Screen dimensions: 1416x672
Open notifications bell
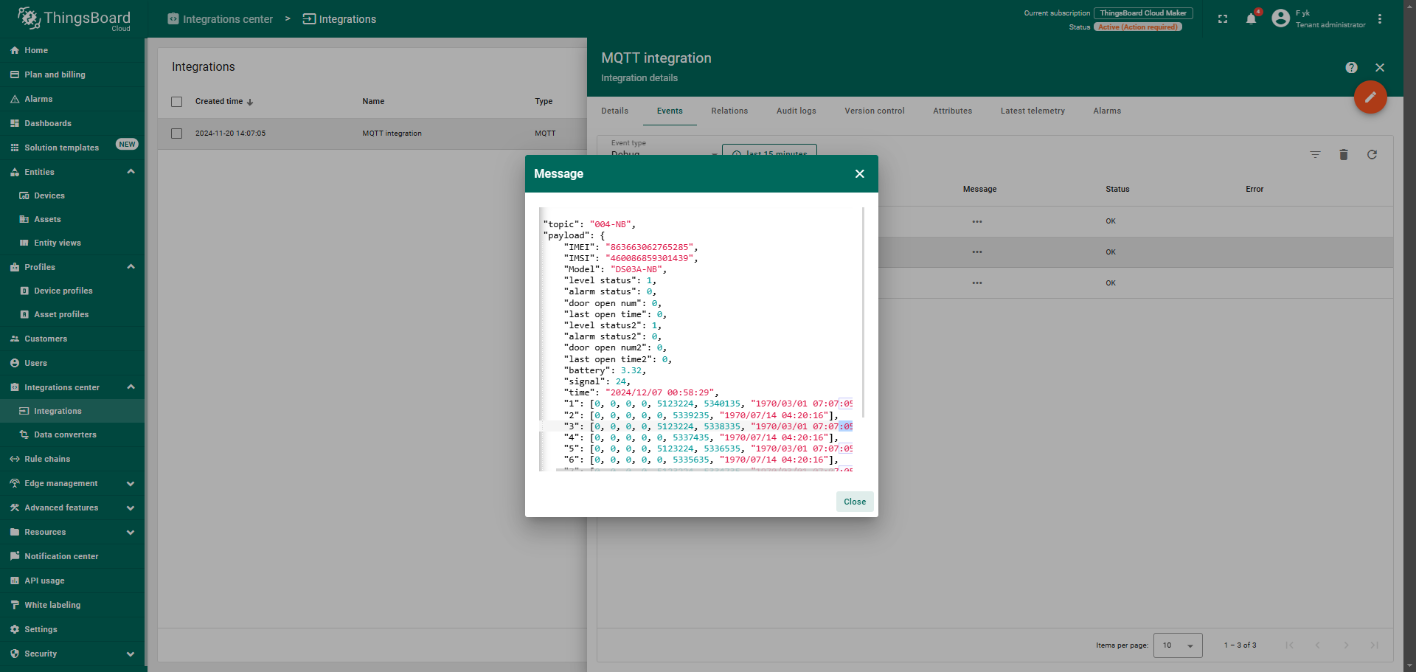pos(1250,19)
